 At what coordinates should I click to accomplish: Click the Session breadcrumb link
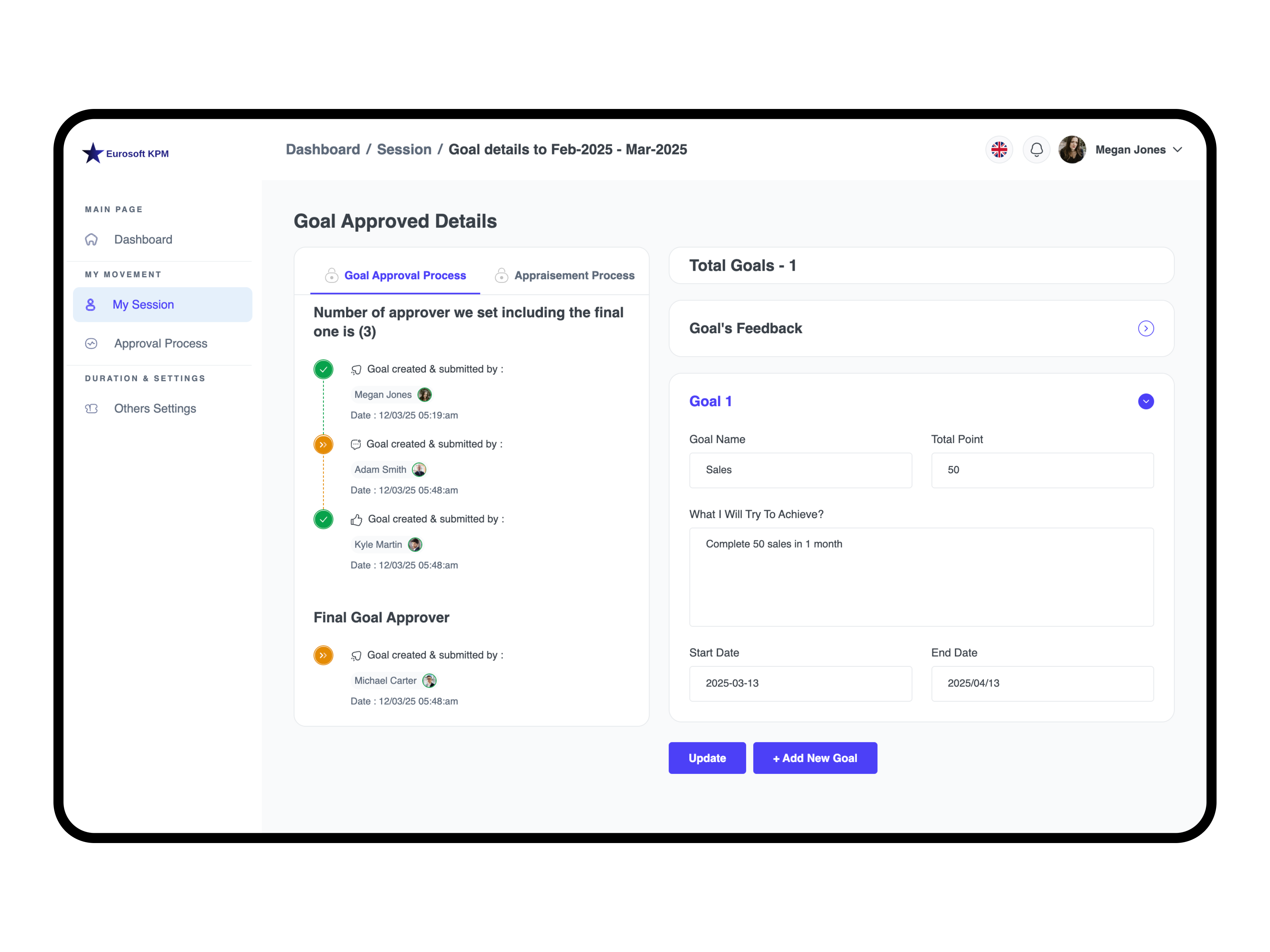pyautogui.click(x=404, y=149)
